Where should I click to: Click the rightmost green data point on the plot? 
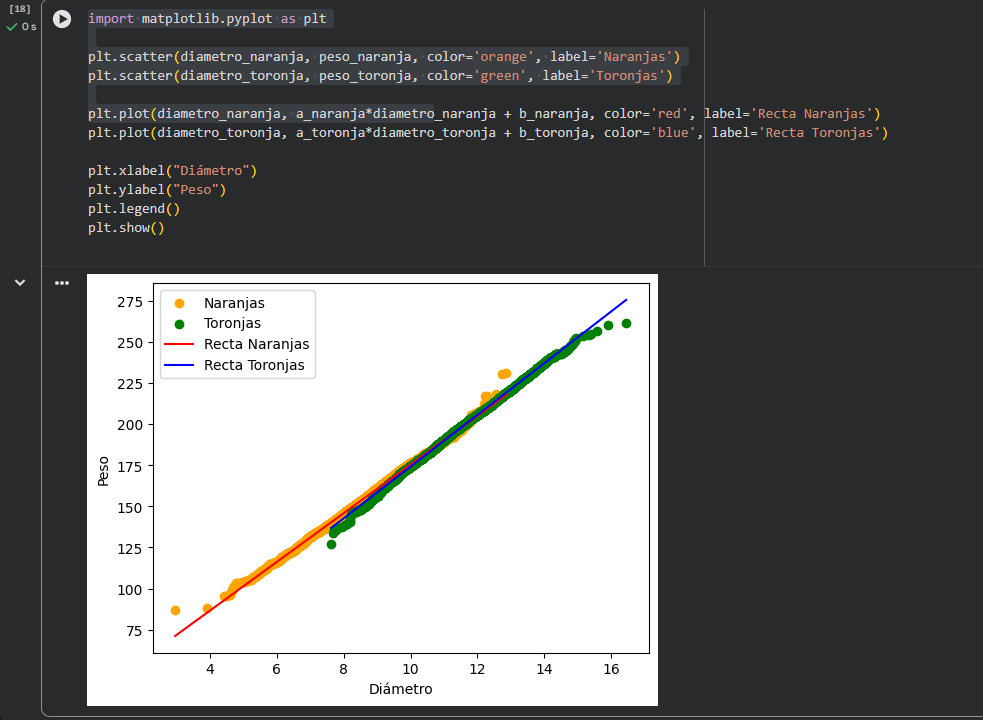pos(626,323)
